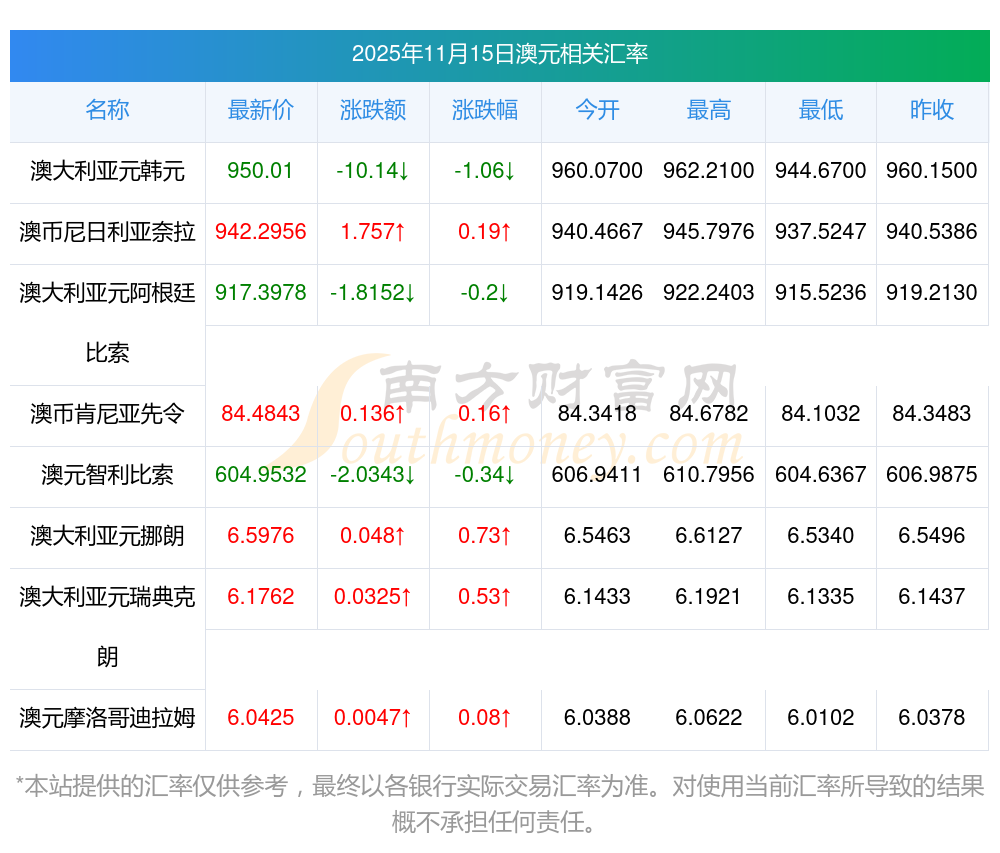Click the open price 940.4667
This screenshot has width=1000, height=853.
pos(597,232)
